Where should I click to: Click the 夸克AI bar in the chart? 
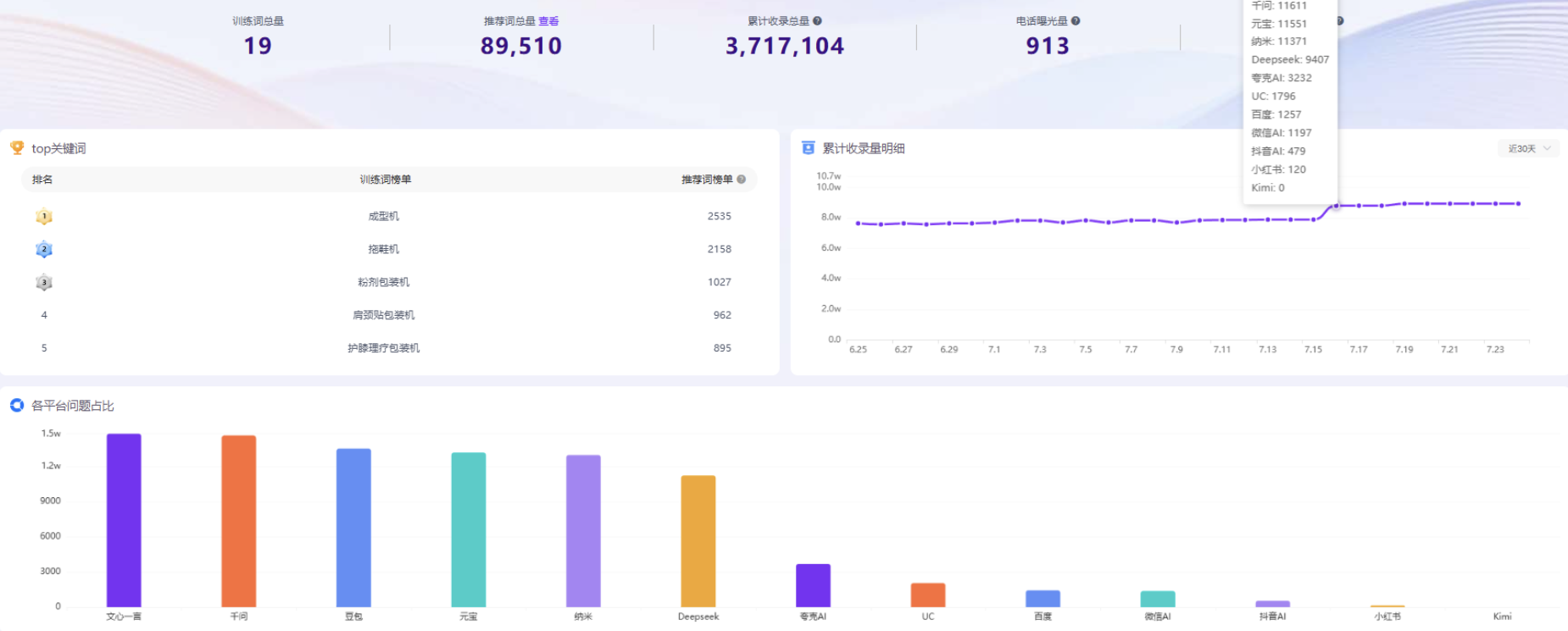(x=813, y=585)
